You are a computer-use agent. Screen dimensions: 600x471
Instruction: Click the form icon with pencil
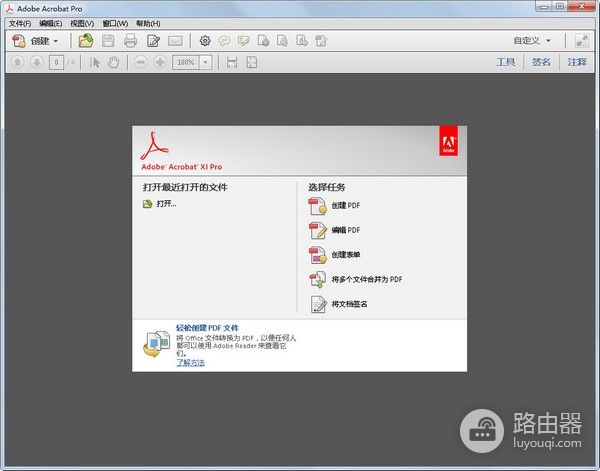tap(321, 41)
